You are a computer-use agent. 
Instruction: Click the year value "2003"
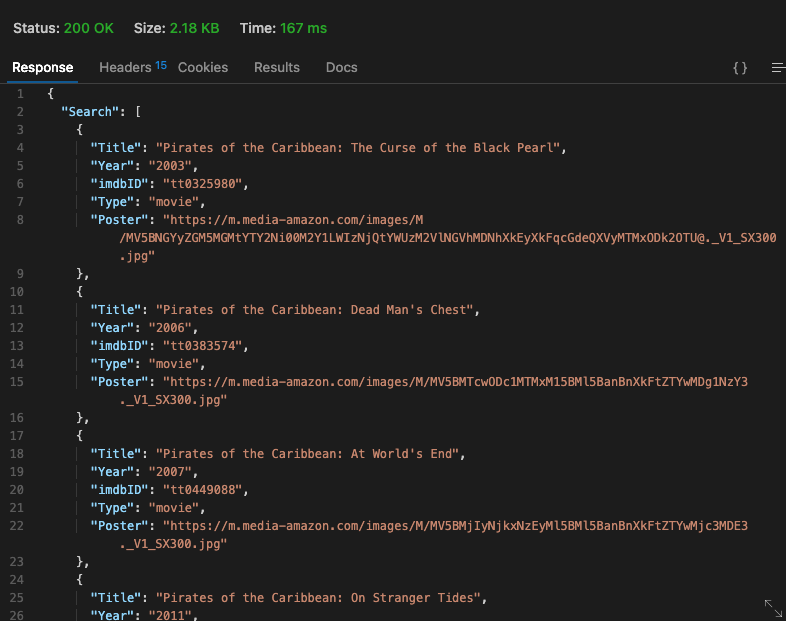170,166
